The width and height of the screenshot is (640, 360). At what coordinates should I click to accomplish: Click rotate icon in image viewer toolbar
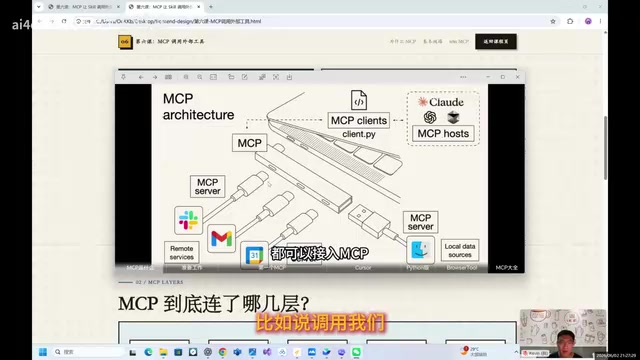[262, 77]
